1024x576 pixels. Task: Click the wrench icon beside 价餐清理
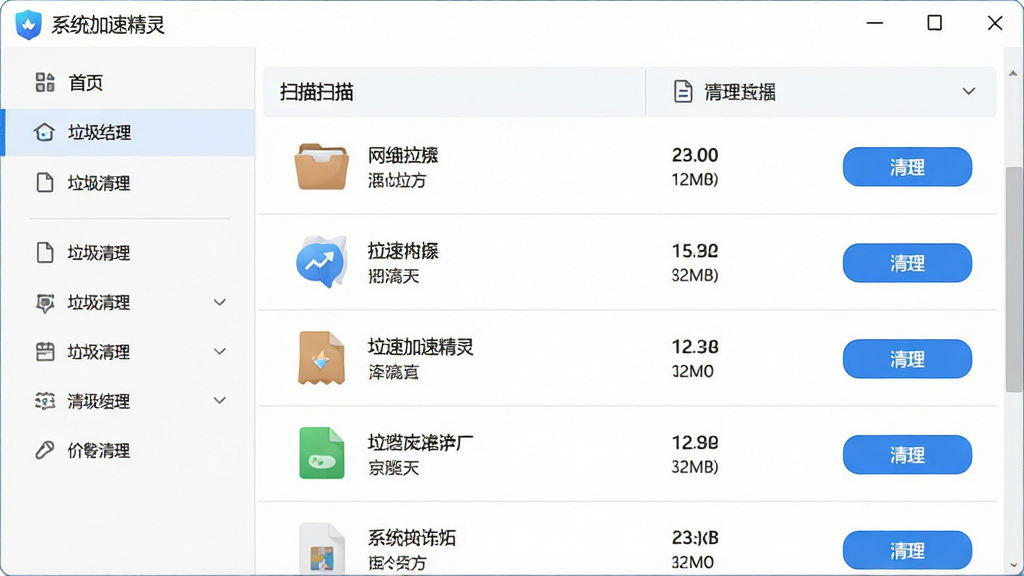[44, 450]
